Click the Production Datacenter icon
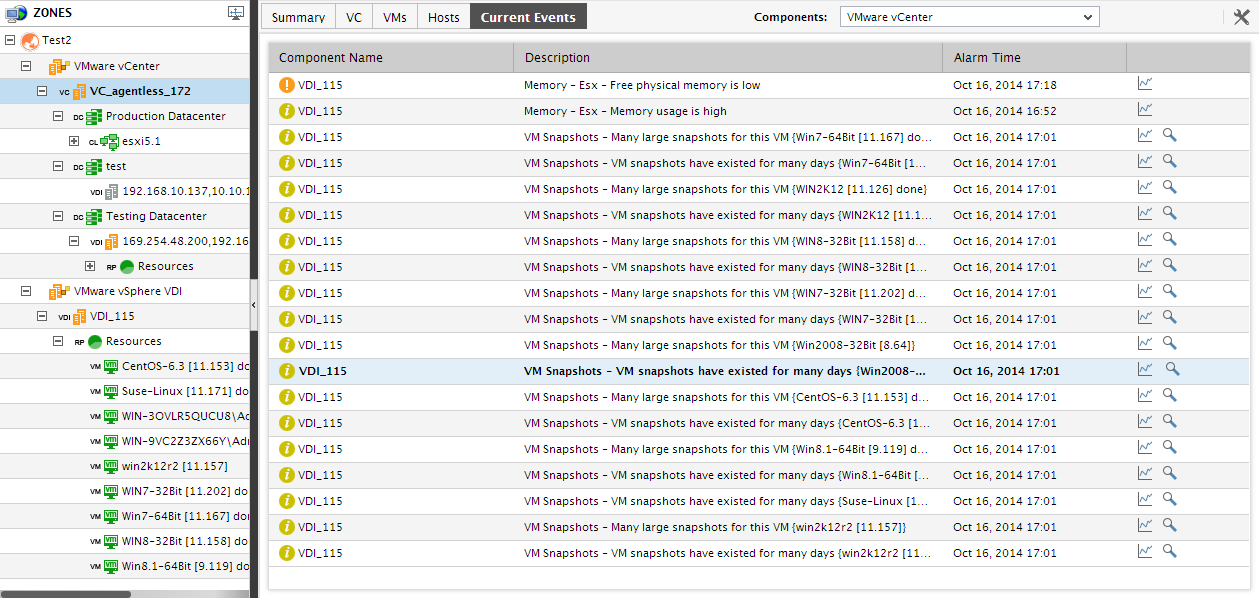Image resolution: width=1259 pixels, height=598 pixels. [95, 116]
